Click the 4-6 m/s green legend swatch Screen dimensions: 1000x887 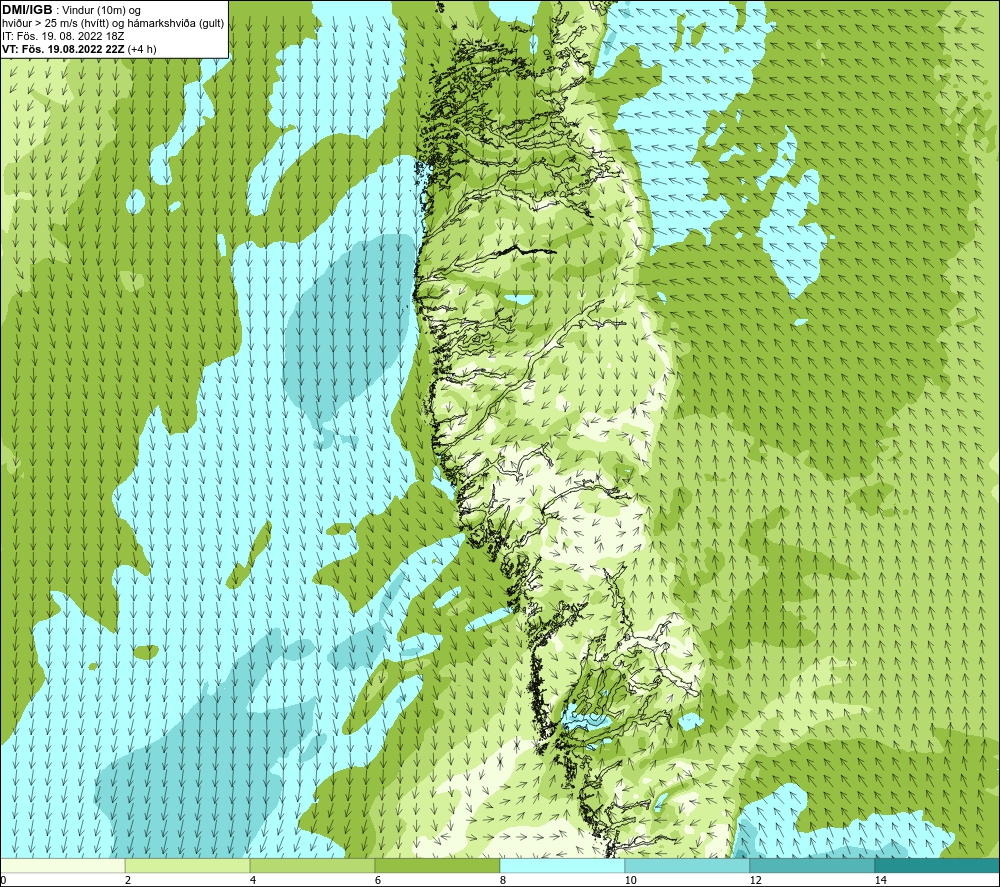(312, 866)
